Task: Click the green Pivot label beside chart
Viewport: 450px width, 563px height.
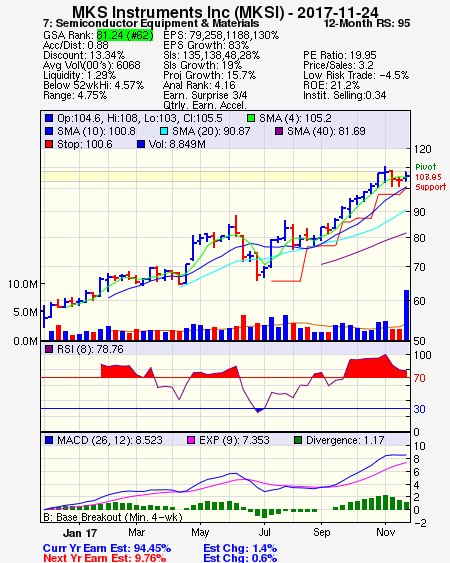Action: click(426, 167)
